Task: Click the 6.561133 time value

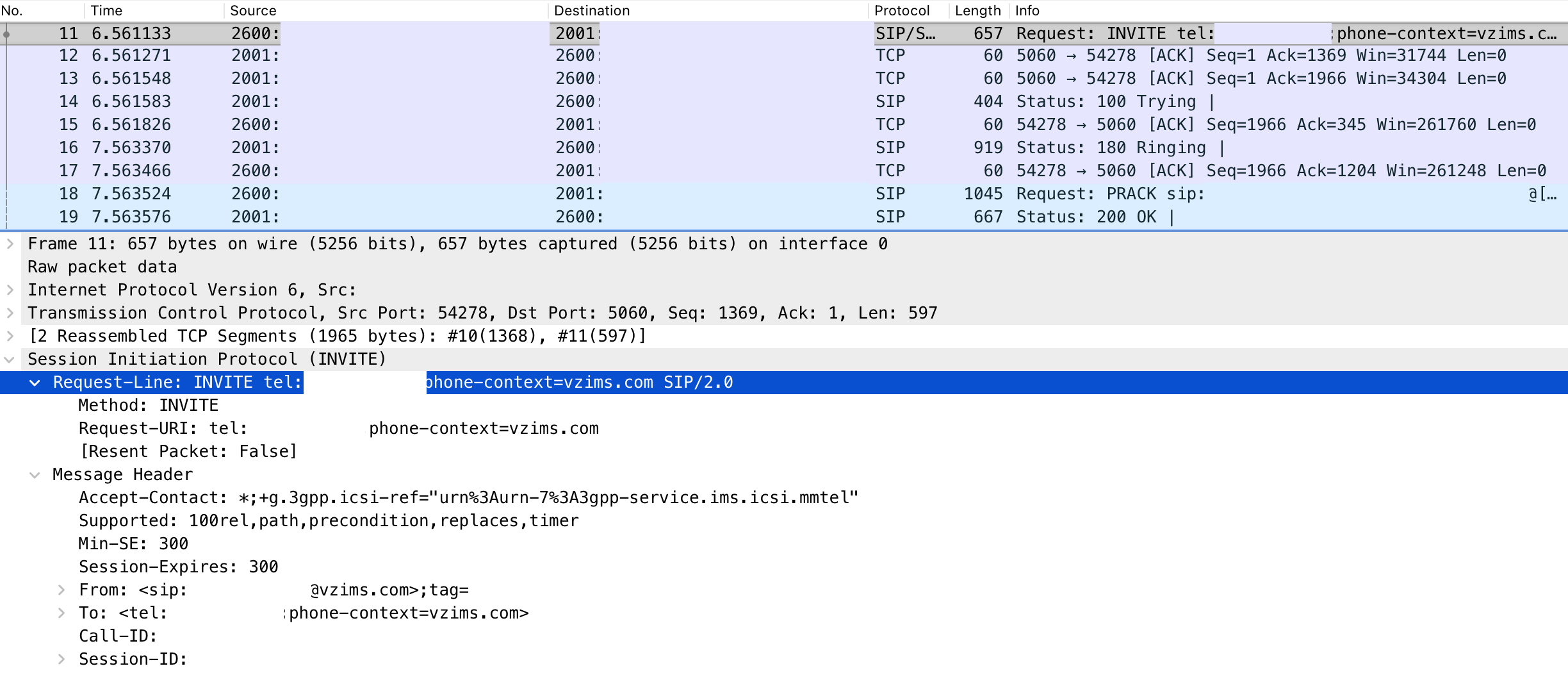Action: pos(131,34)
